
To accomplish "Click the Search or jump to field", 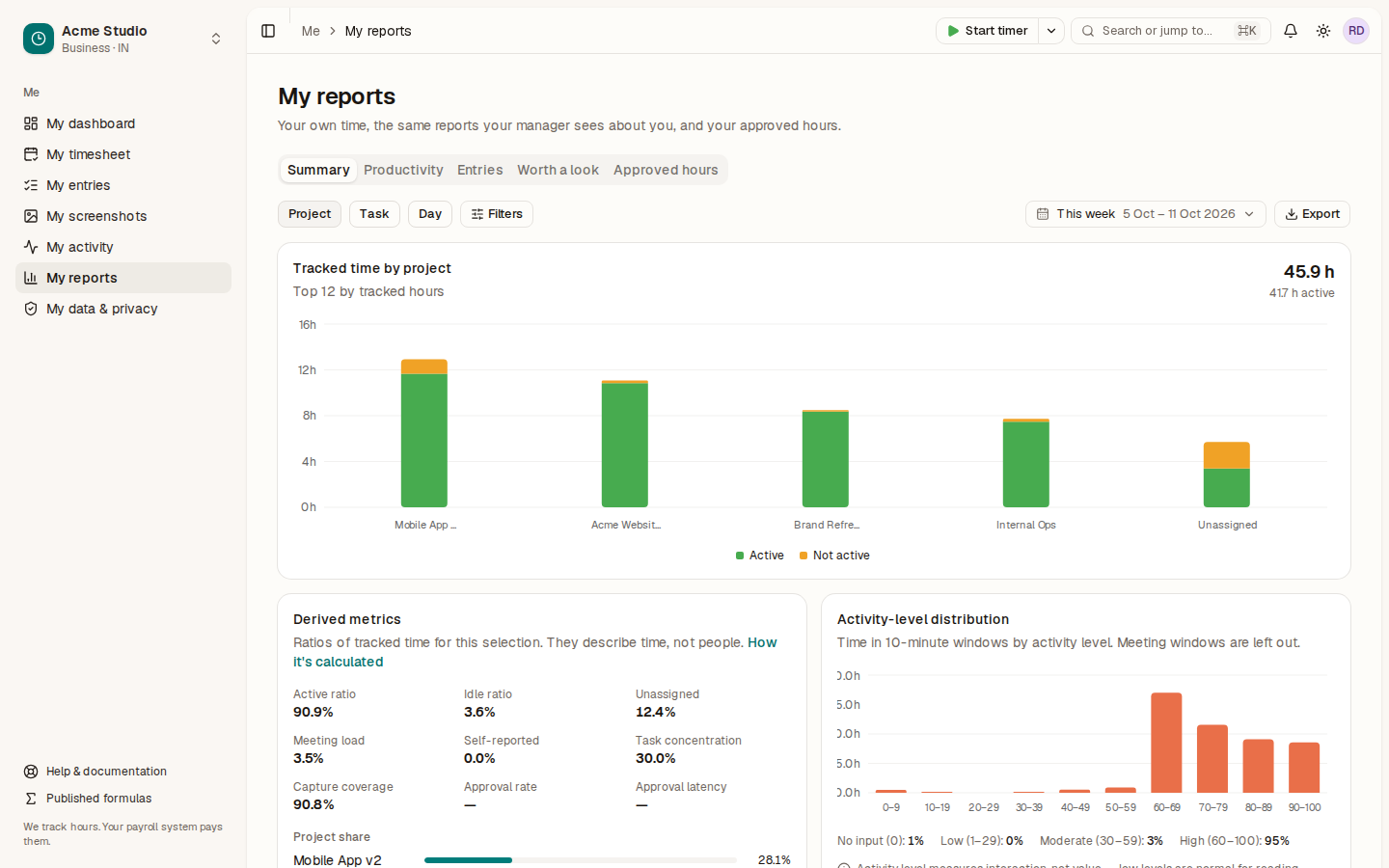I will [1171, 31].
